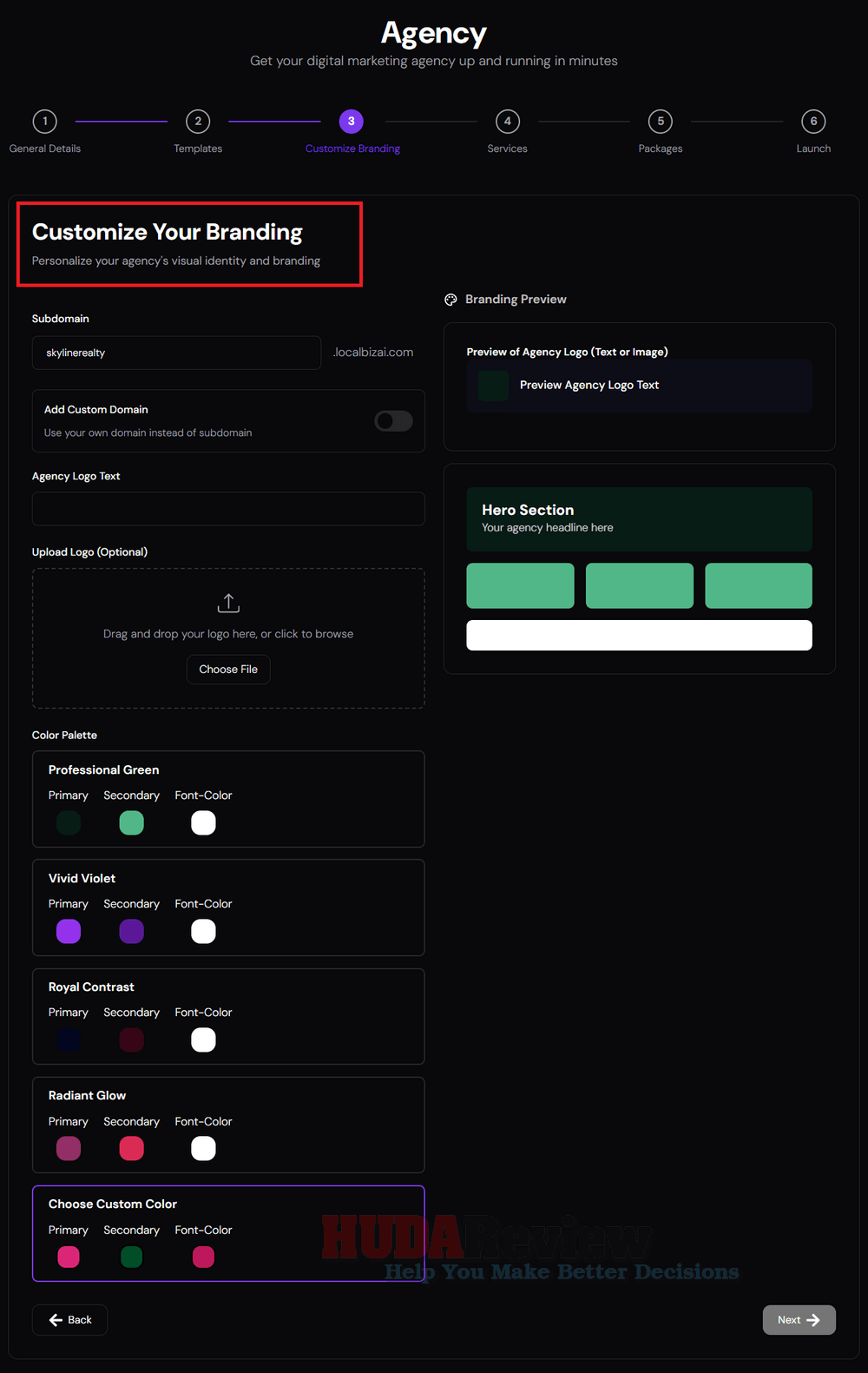Viewport: 868px width, 1373px height.
Task: Click step 3 Customize Branding circle
Action: tap(352, 122)
